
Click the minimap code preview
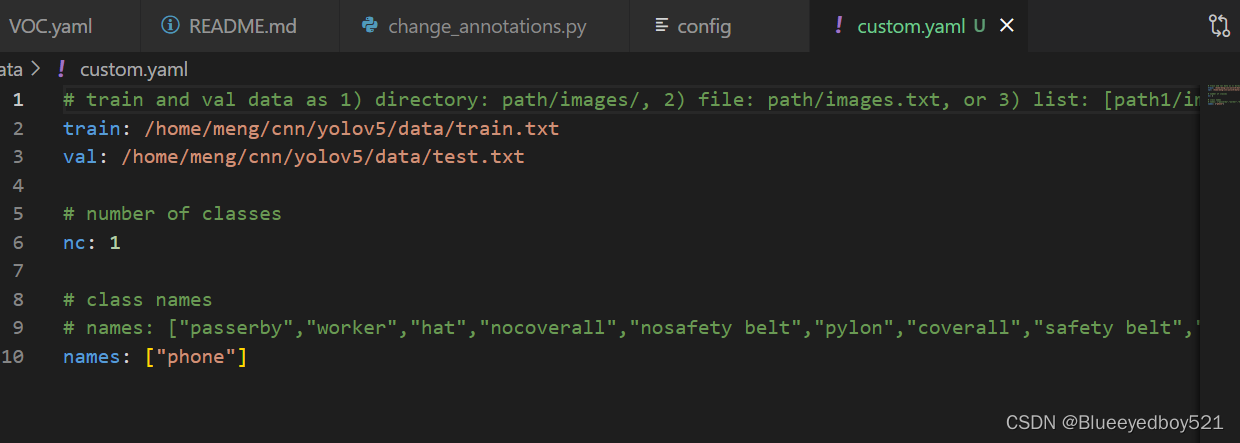pyautogui.click(x=1219, y=96)
